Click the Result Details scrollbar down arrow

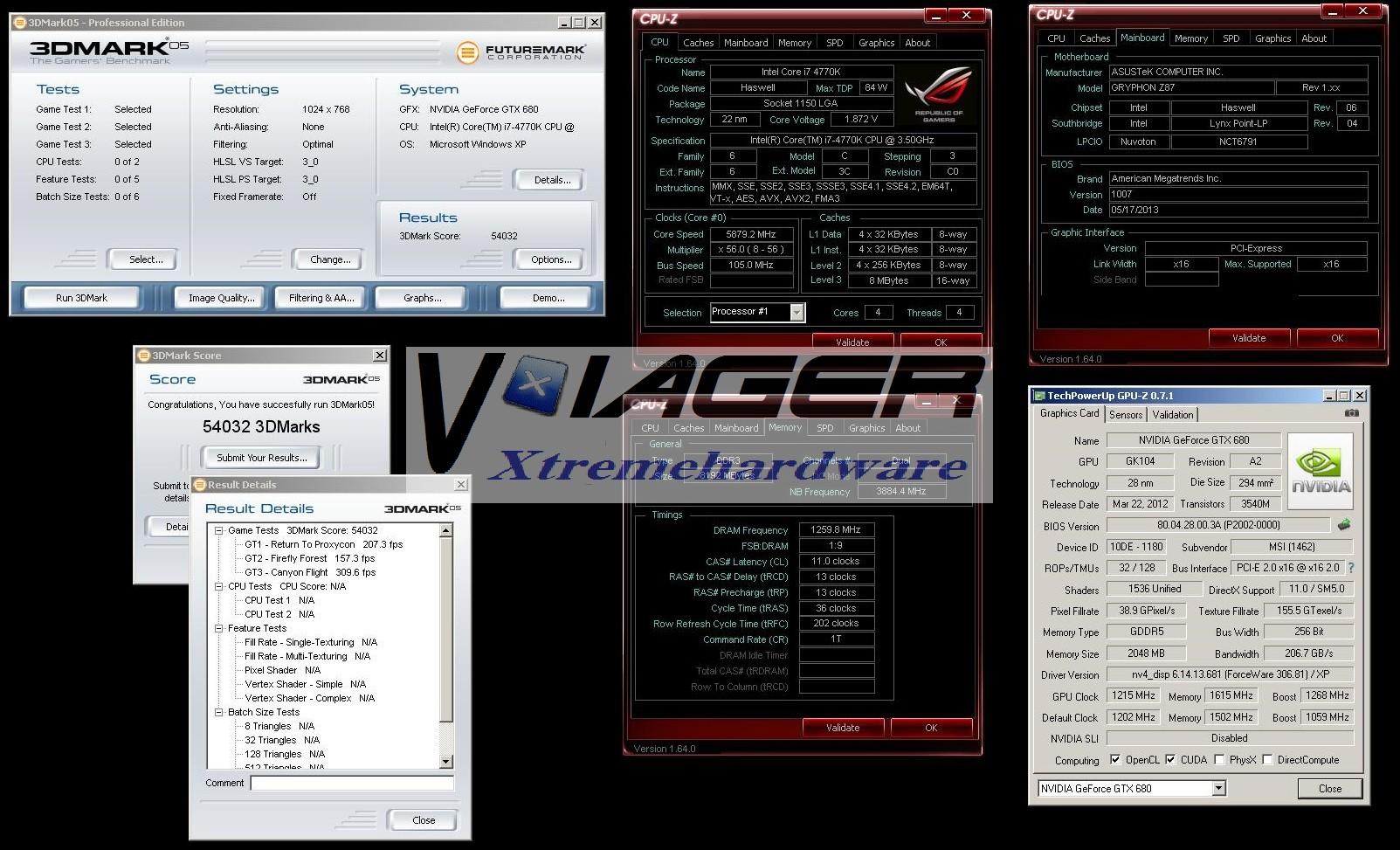coord(446,762)
